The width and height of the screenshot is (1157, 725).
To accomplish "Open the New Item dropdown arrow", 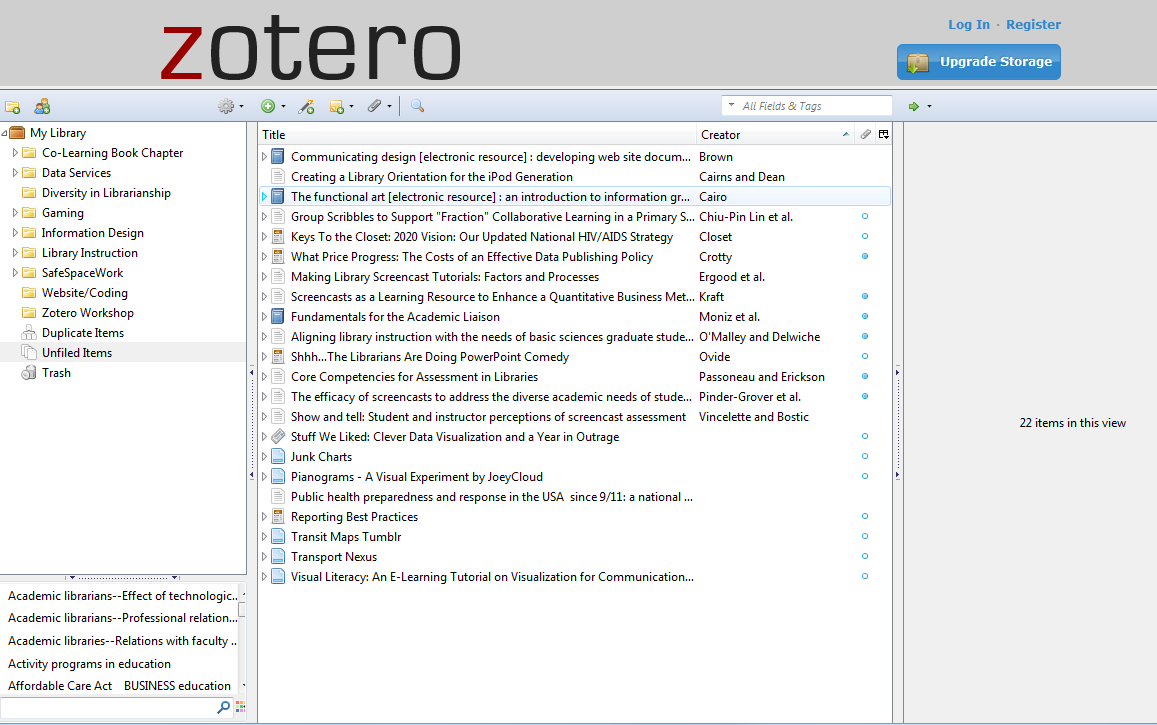I will point(283,105).
